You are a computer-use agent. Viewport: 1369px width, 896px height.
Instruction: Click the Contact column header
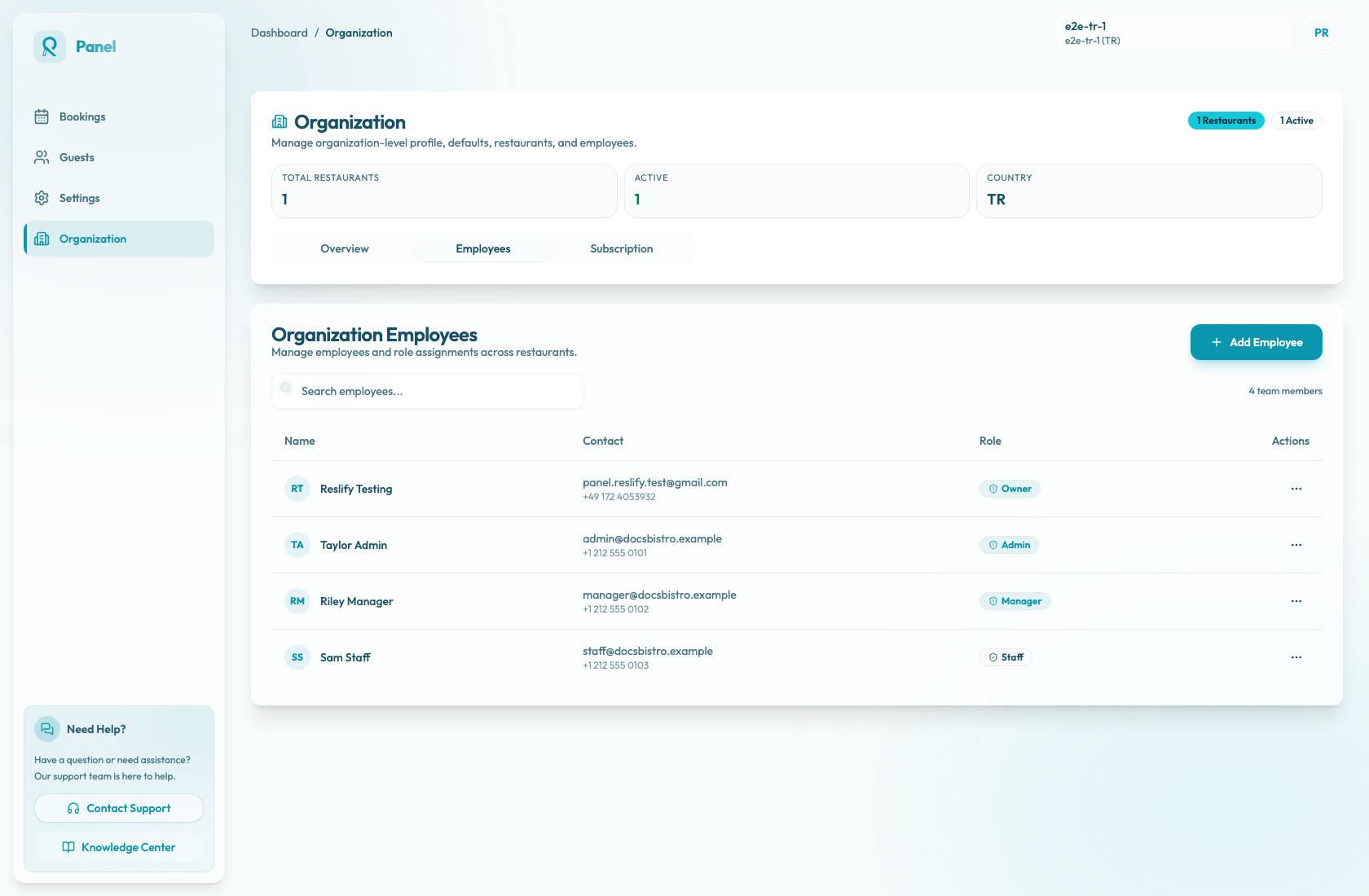coord(603,441)
